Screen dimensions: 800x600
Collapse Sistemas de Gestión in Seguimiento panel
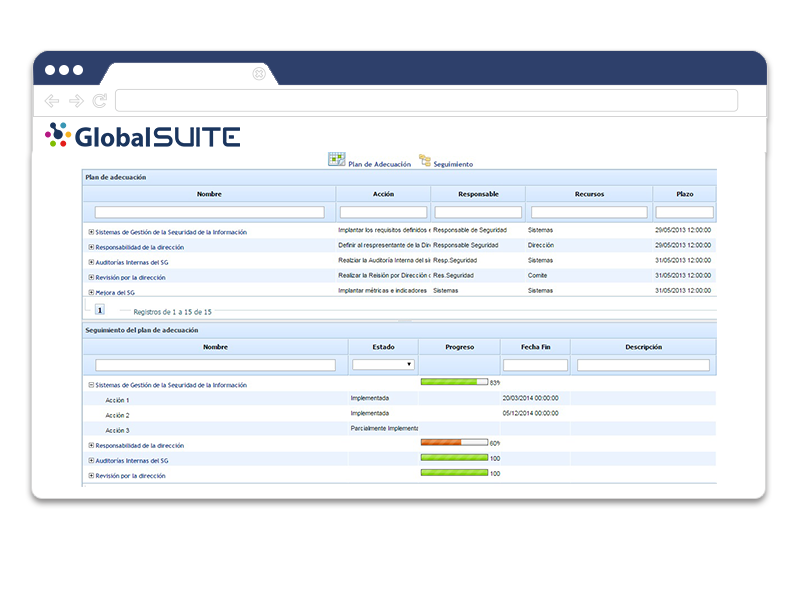click(x=90, y=383)
